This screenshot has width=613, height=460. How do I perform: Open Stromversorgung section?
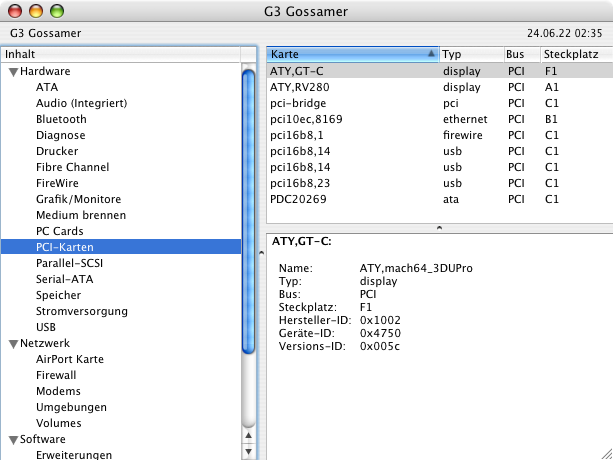pos(82,311)
